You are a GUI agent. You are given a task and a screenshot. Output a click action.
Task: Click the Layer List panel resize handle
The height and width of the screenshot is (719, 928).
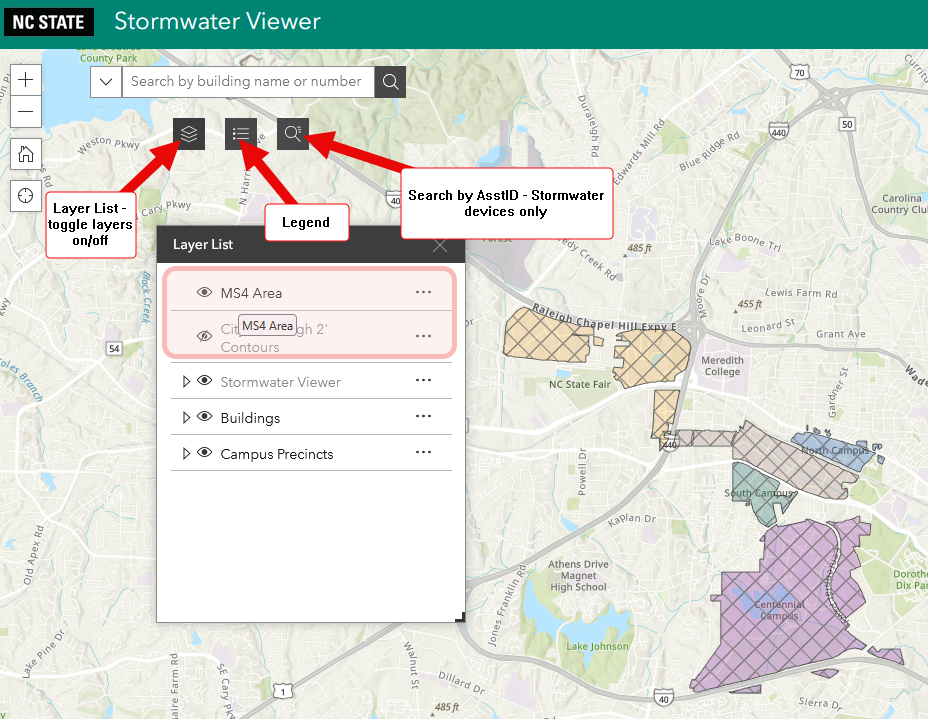(x=459, y=617)
